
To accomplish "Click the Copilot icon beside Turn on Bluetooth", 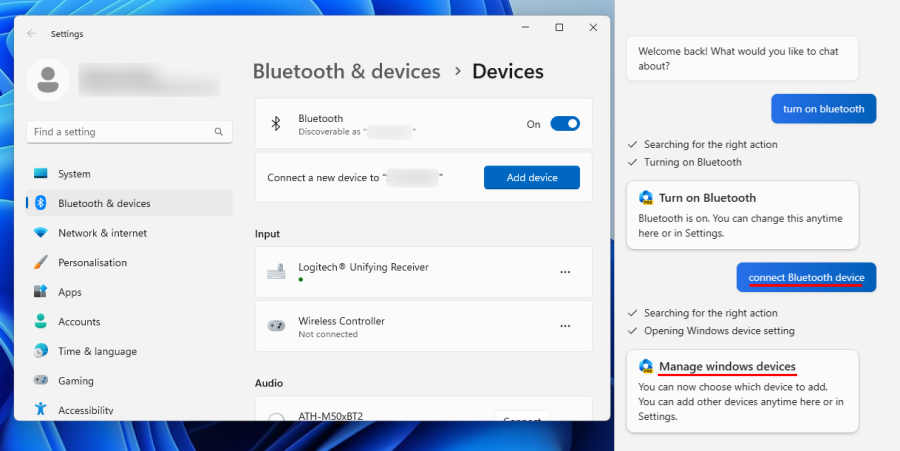I will 646,198.
